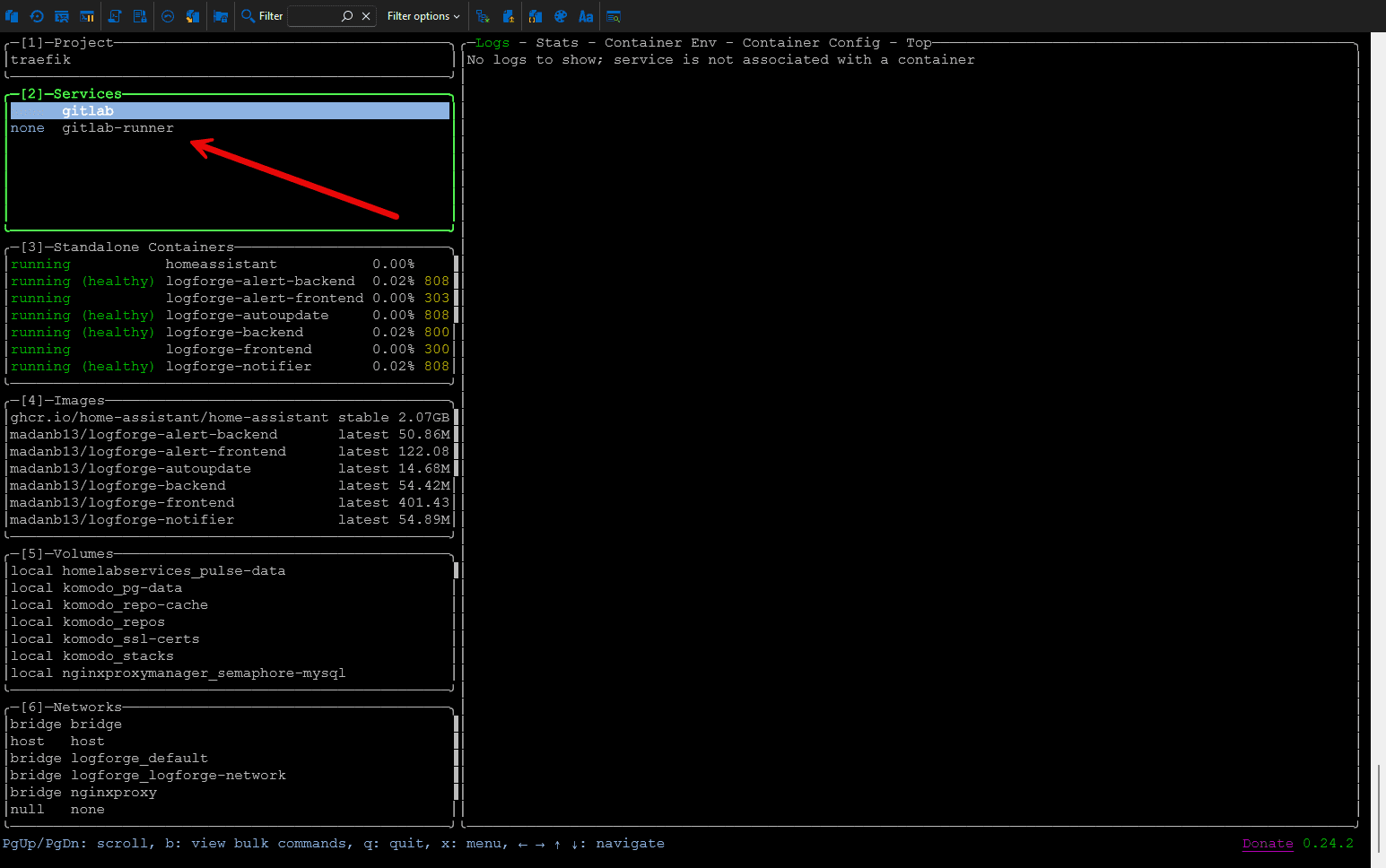Click the color palette icon in toolbar
Image resolution: width=1386 pixels, height=868 pixels.
561,16
